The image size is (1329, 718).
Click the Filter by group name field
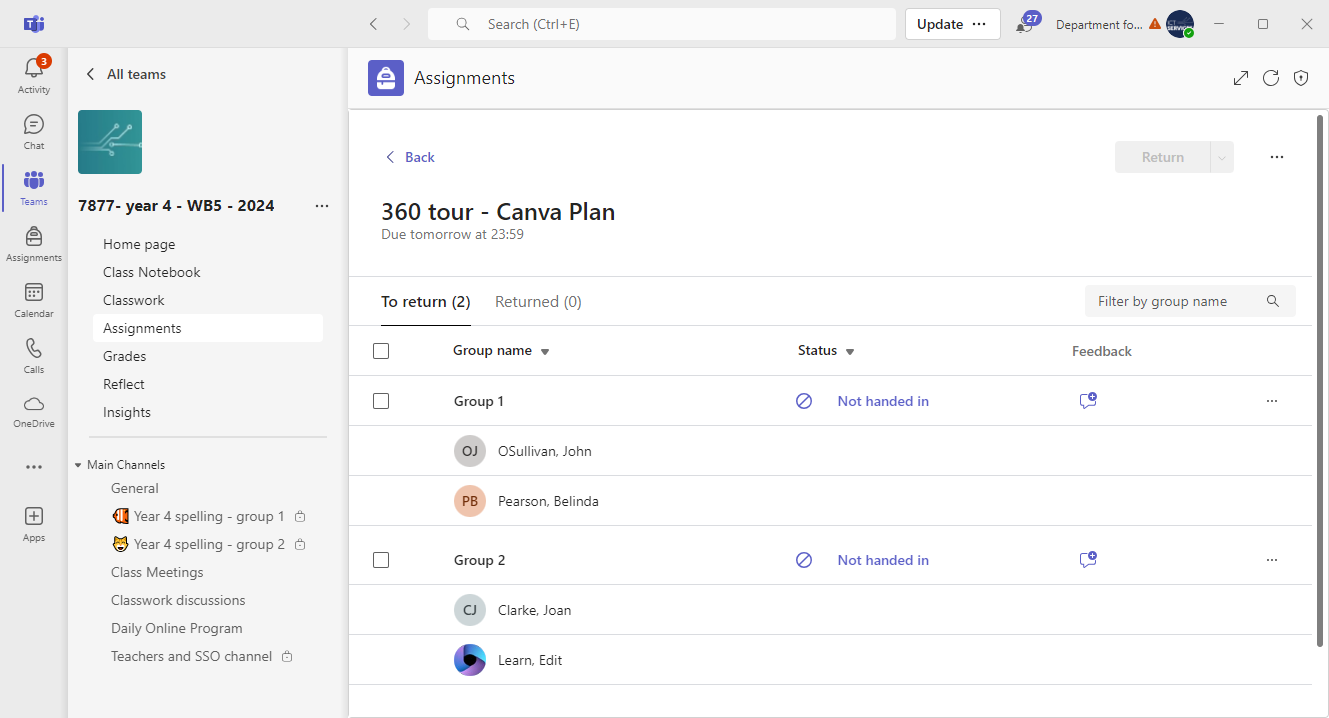point(1190,301)
